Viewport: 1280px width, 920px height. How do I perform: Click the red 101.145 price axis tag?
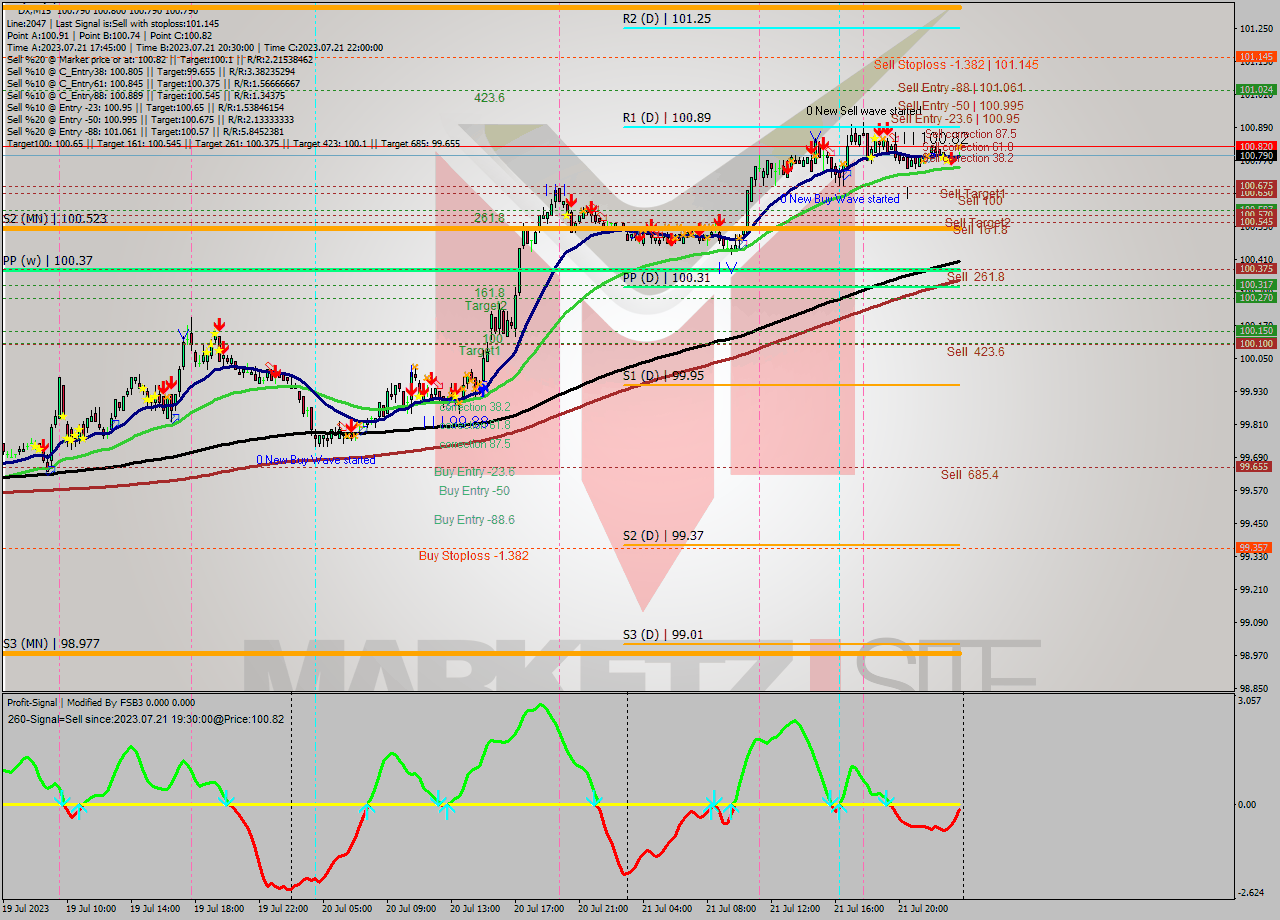(1255, 57)
